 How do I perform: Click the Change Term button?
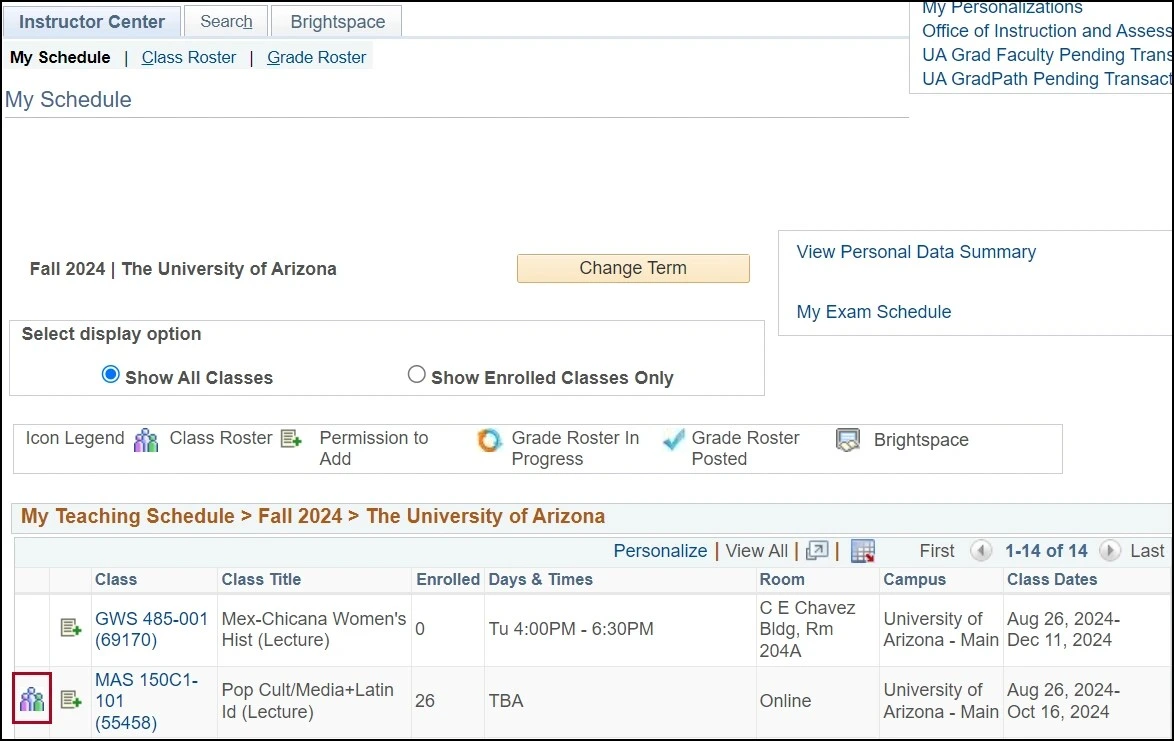pyautogui.click(x=633, y=268)
